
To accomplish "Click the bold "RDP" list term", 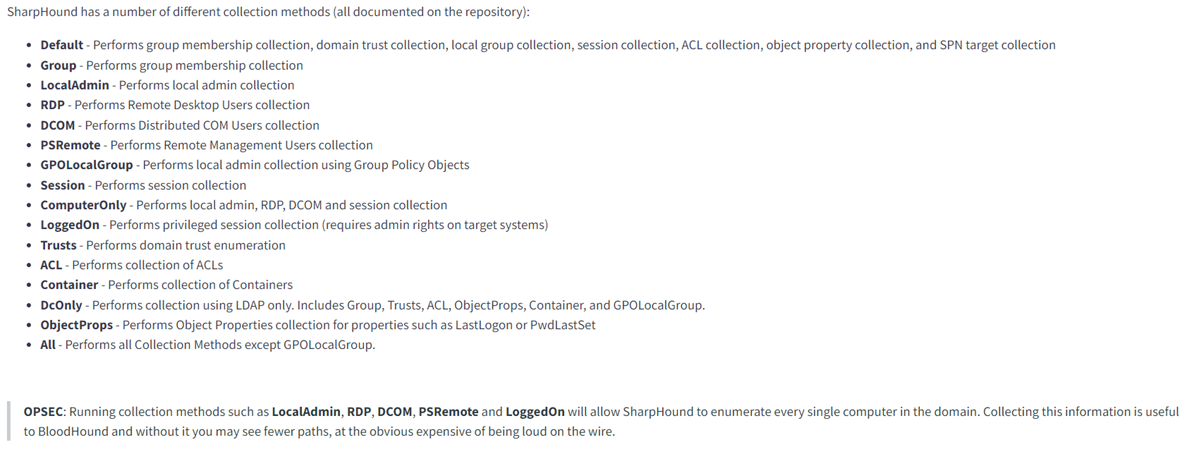I will point(53,105).
